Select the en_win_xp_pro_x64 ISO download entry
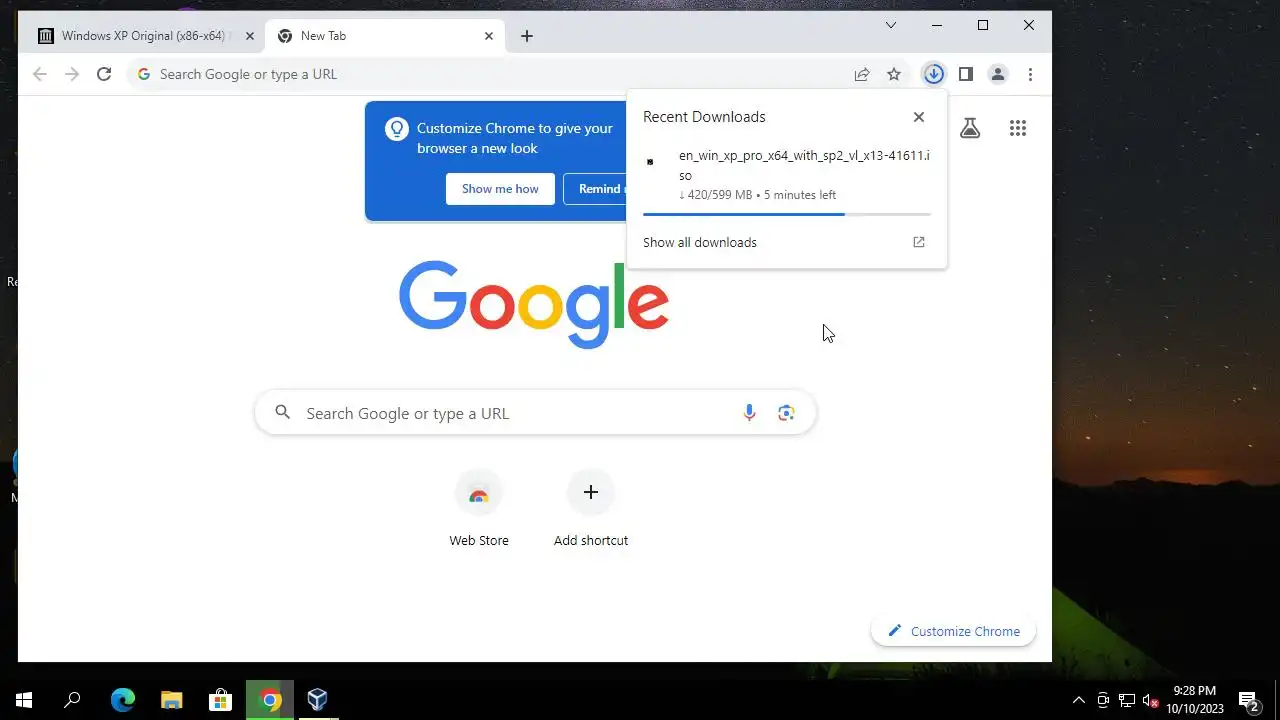Image resolution: width=1280 pixels, height=720 pixels. pos(787,175)
